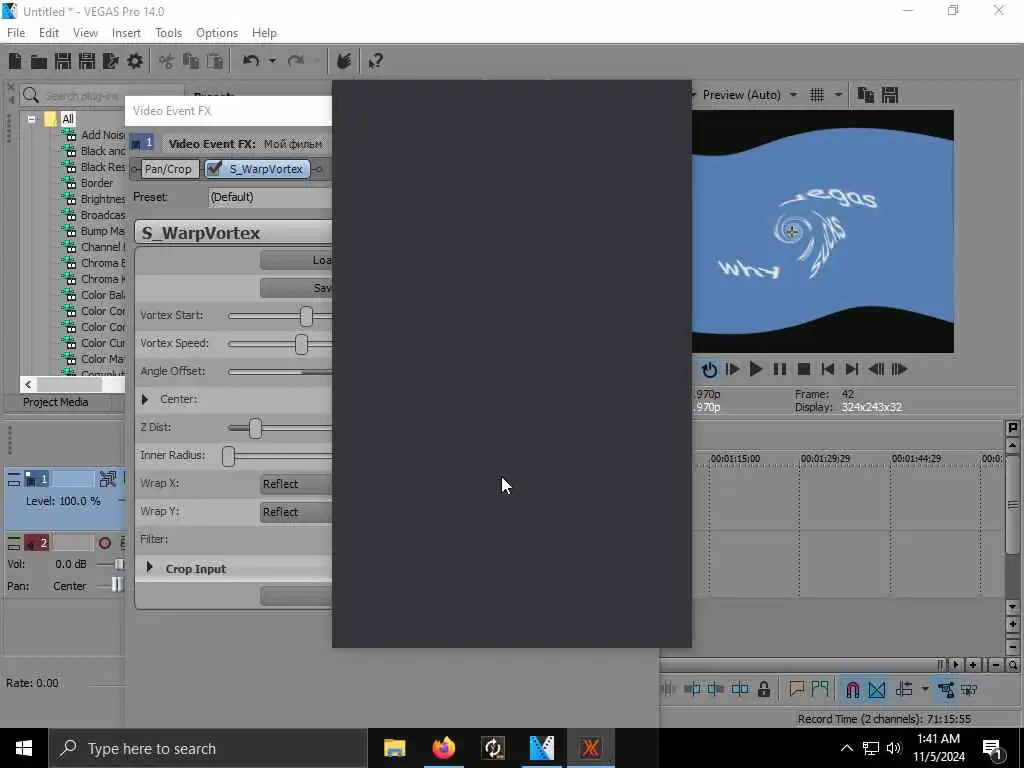This screenshot has width=1024, height=768.
Task: Click the Windows taskbar search box
Action: 208,748
